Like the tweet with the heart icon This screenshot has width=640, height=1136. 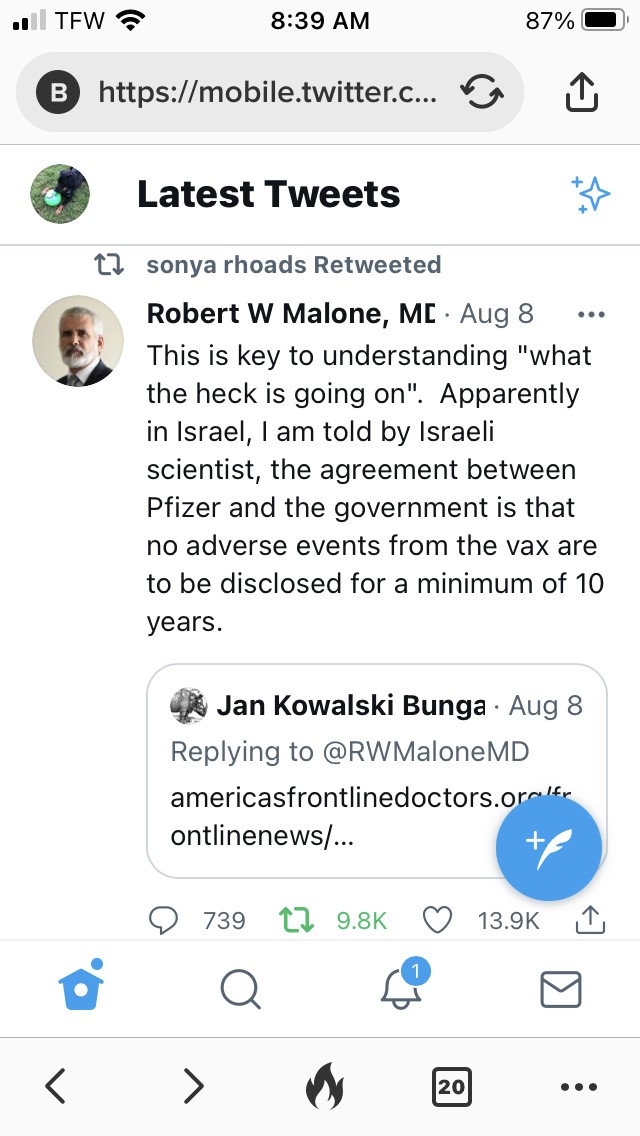pyautogui.click(x=437, y=919)
